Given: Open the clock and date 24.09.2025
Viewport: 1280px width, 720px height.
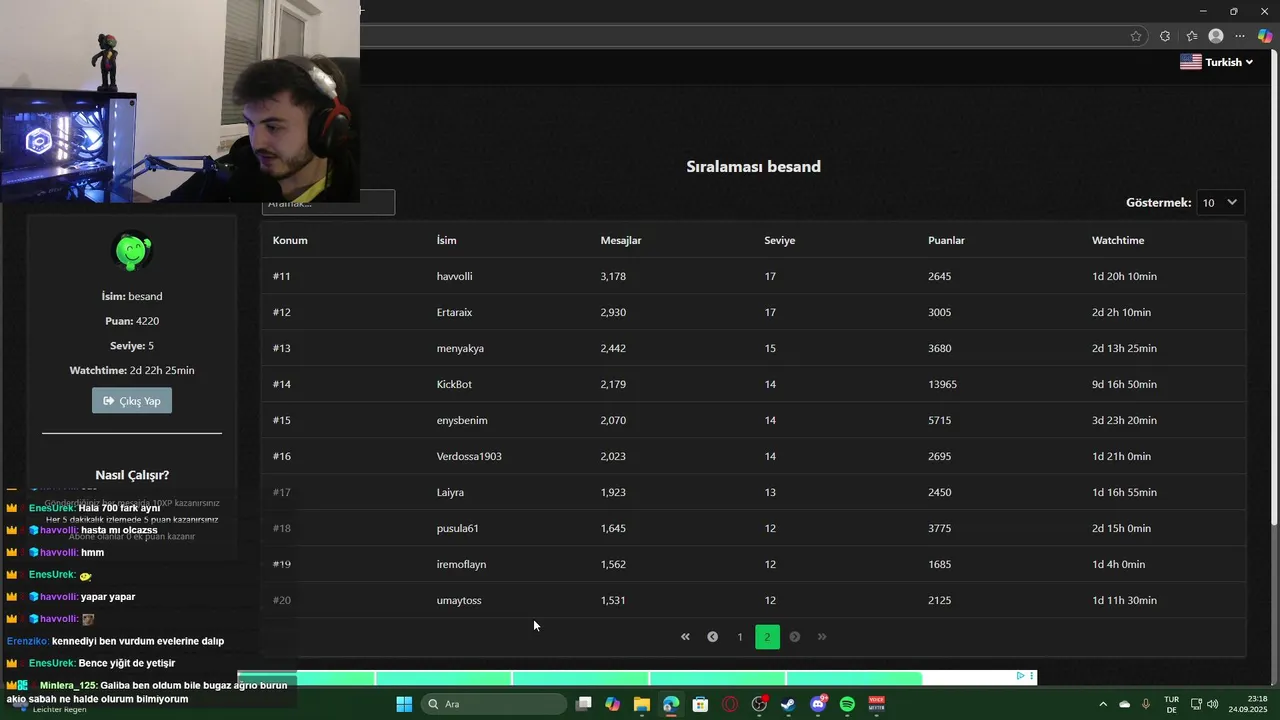Looking at the screenshot, I should point(1248,704).
